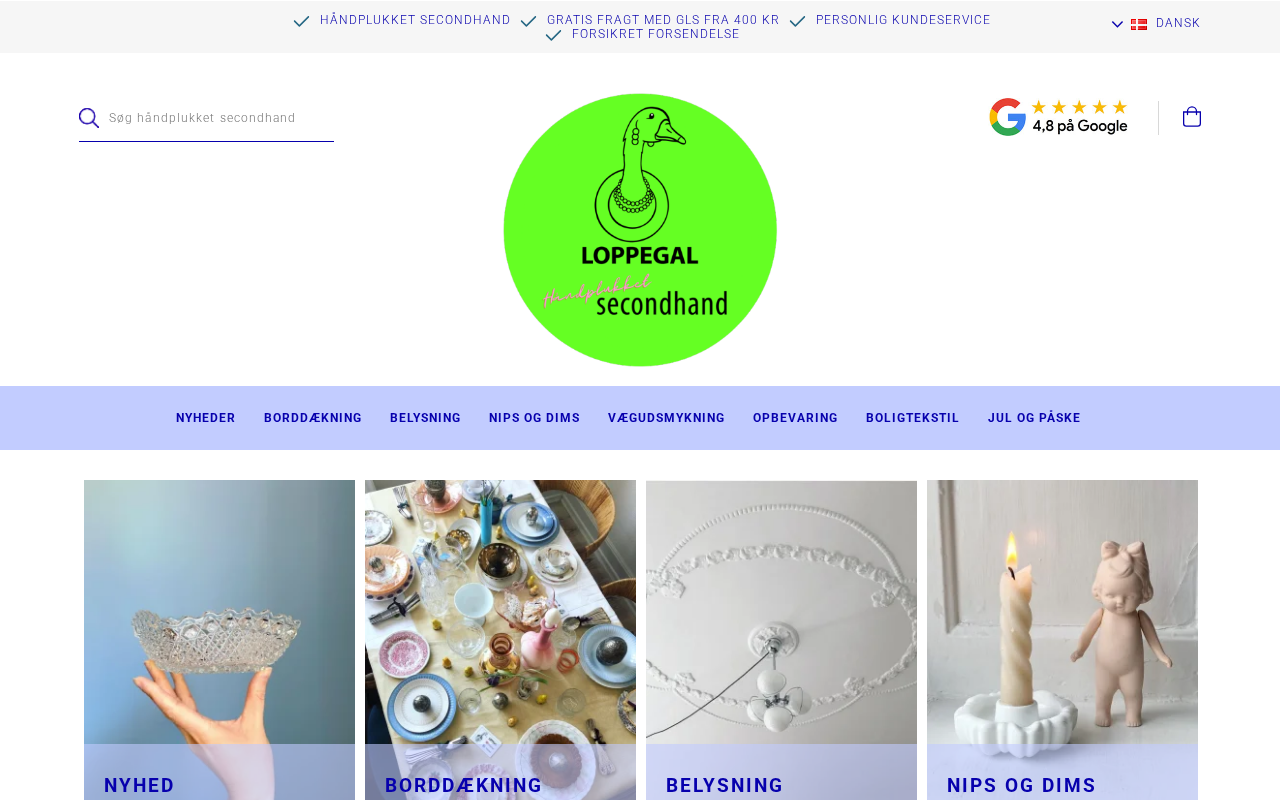Open the Borddækning menu item

[x=313, y=418]
